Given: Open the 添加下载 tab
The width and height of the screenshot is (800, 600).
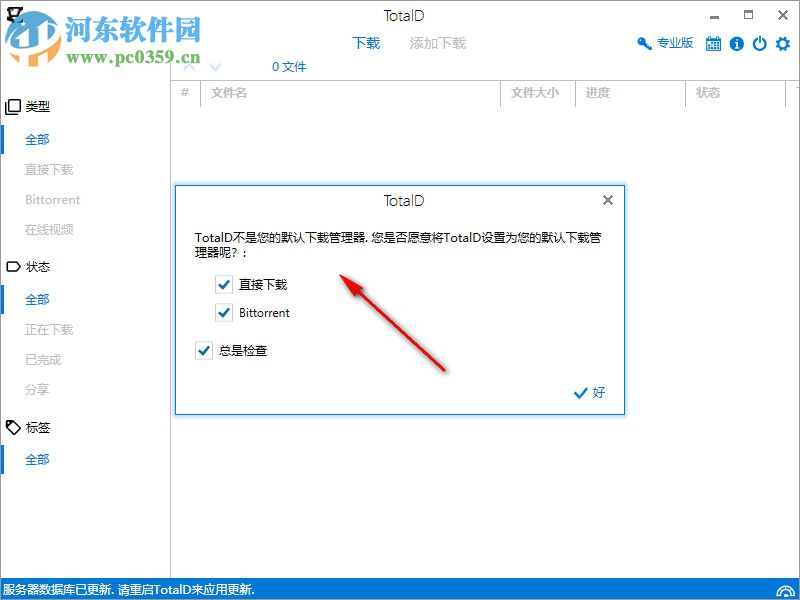Looking at the screenshot, I should point(437,43).
